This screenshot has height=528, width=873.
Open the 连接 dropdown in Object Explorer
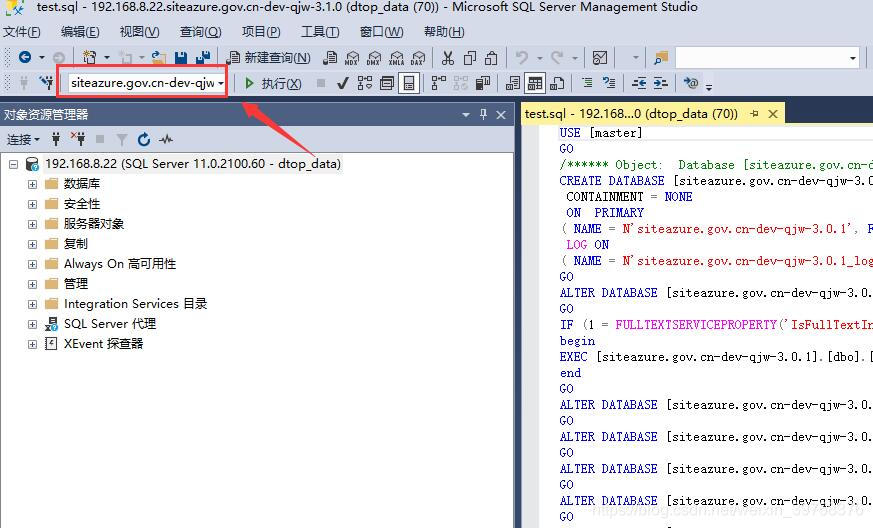[23, 139]
